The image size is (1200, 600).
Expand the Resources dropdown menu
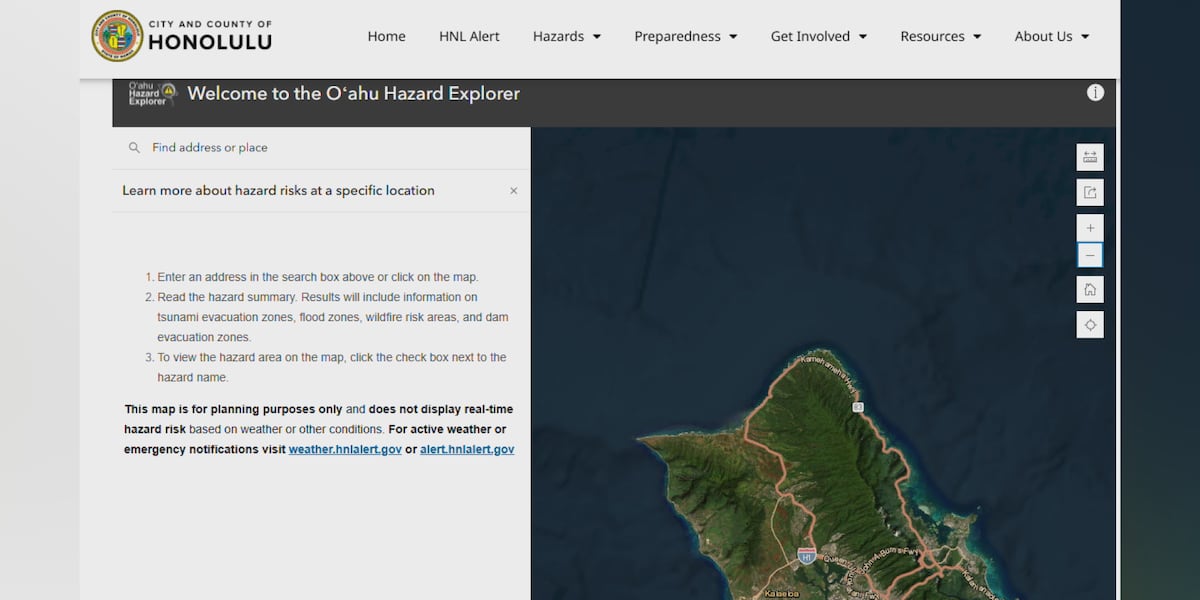tap(941, 36)
